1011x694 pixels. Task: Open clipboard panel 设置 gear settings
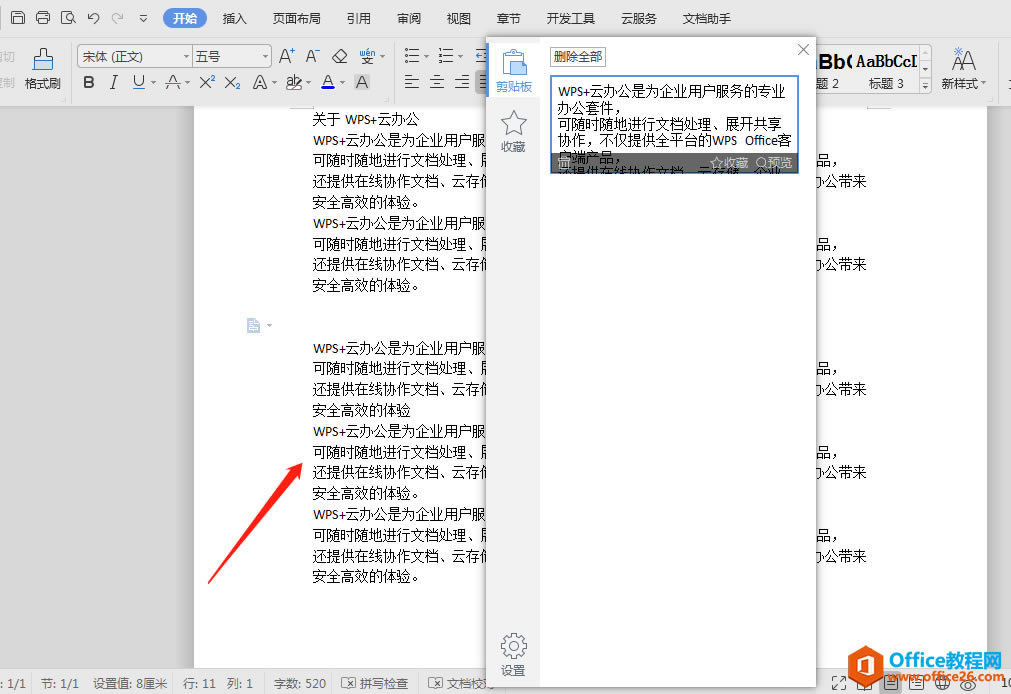(x=513, y=654)
